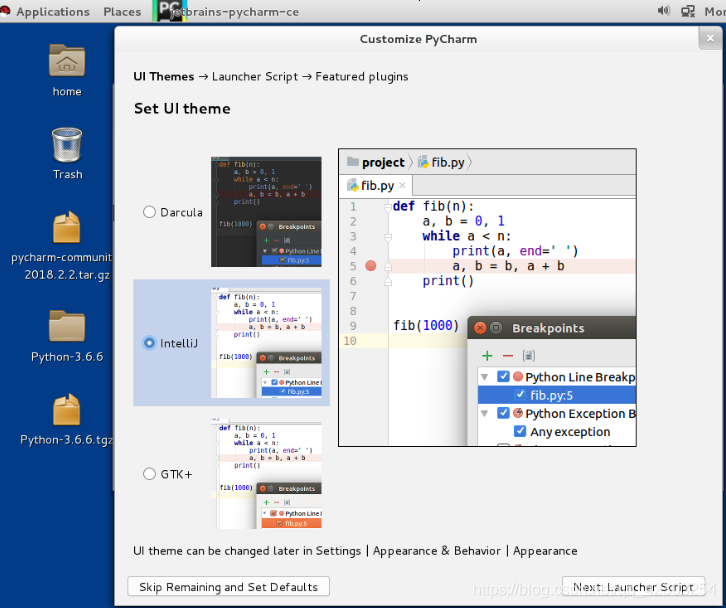
Task: Click the close x on the fib.py preview tab
Action: [402, 185]
